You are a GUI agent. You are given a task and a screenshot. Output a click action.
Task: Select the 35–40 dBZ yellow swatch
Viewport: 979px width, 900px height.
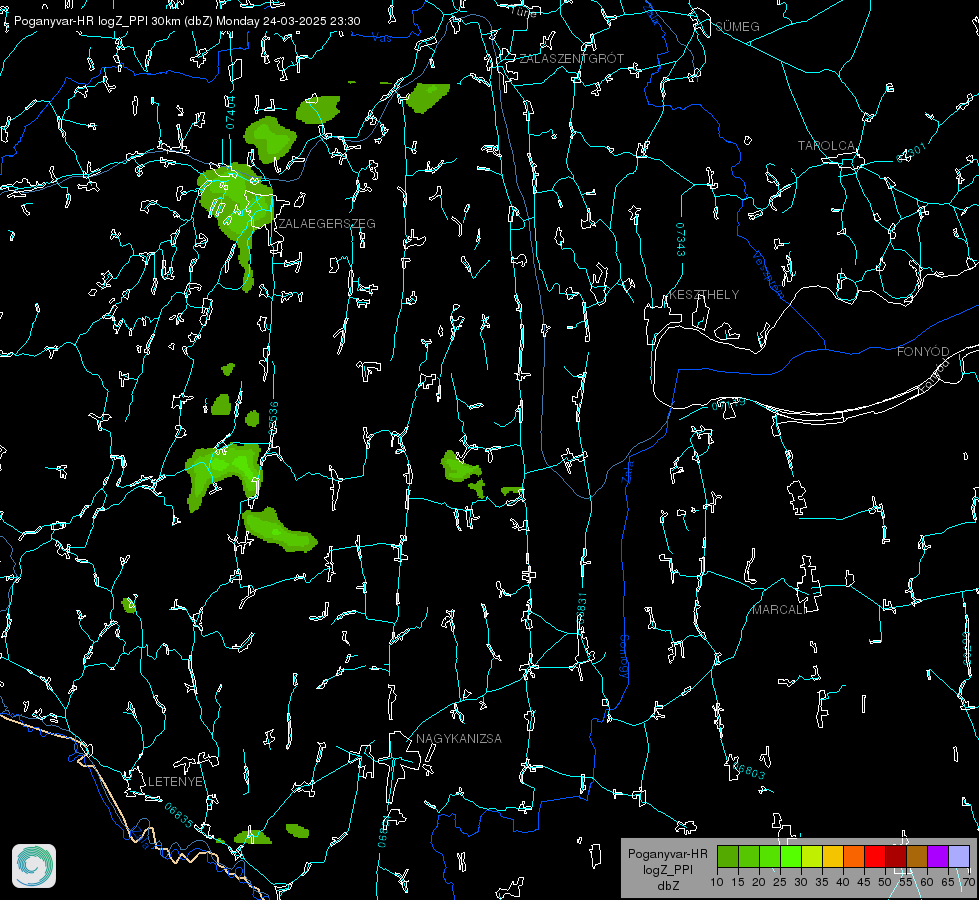833,856
